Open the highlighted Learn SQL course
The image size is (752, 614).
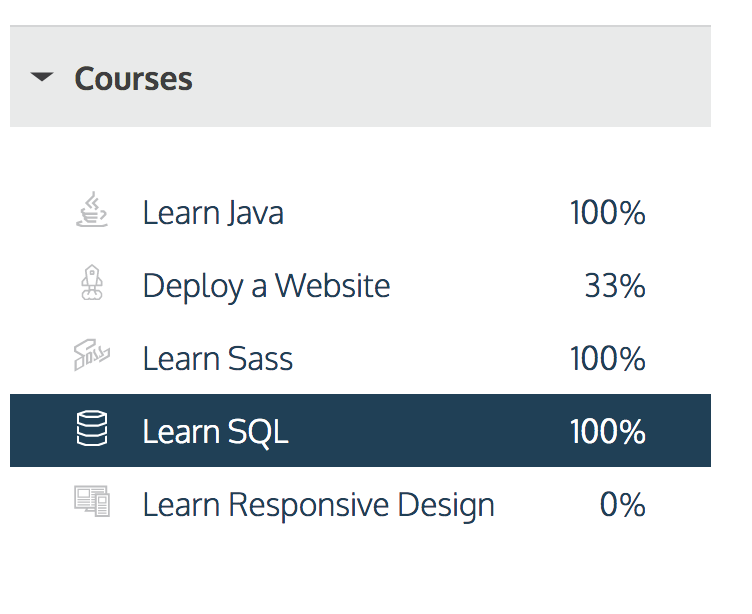coord(215,431)
